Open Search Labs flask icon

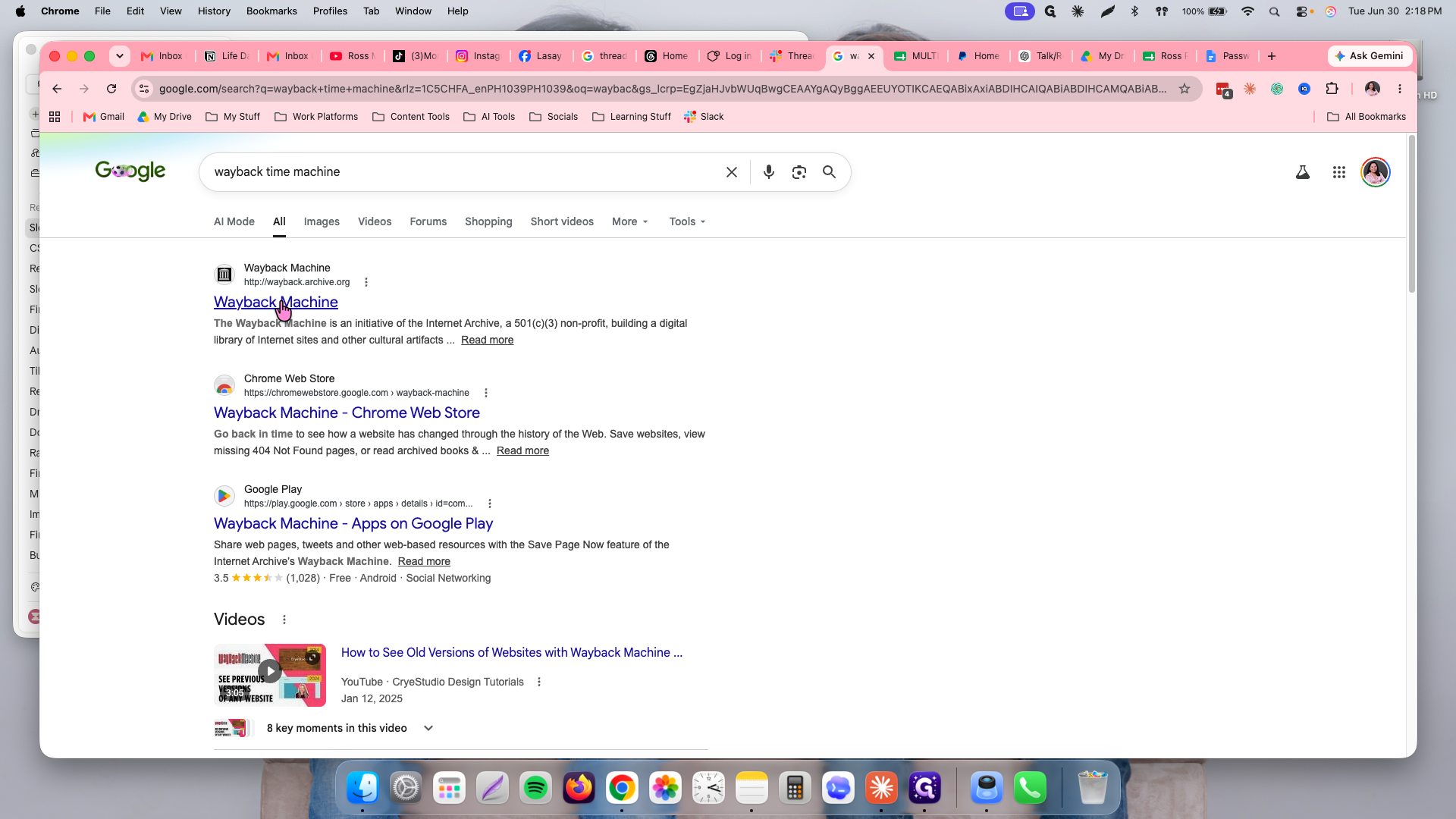1303,172
